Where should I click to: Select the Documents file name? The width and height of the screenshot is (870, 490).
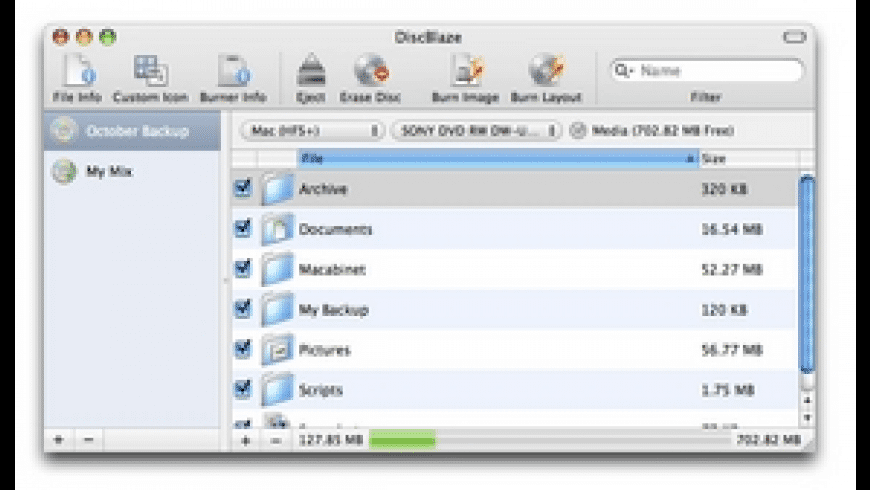pos(335,230)
